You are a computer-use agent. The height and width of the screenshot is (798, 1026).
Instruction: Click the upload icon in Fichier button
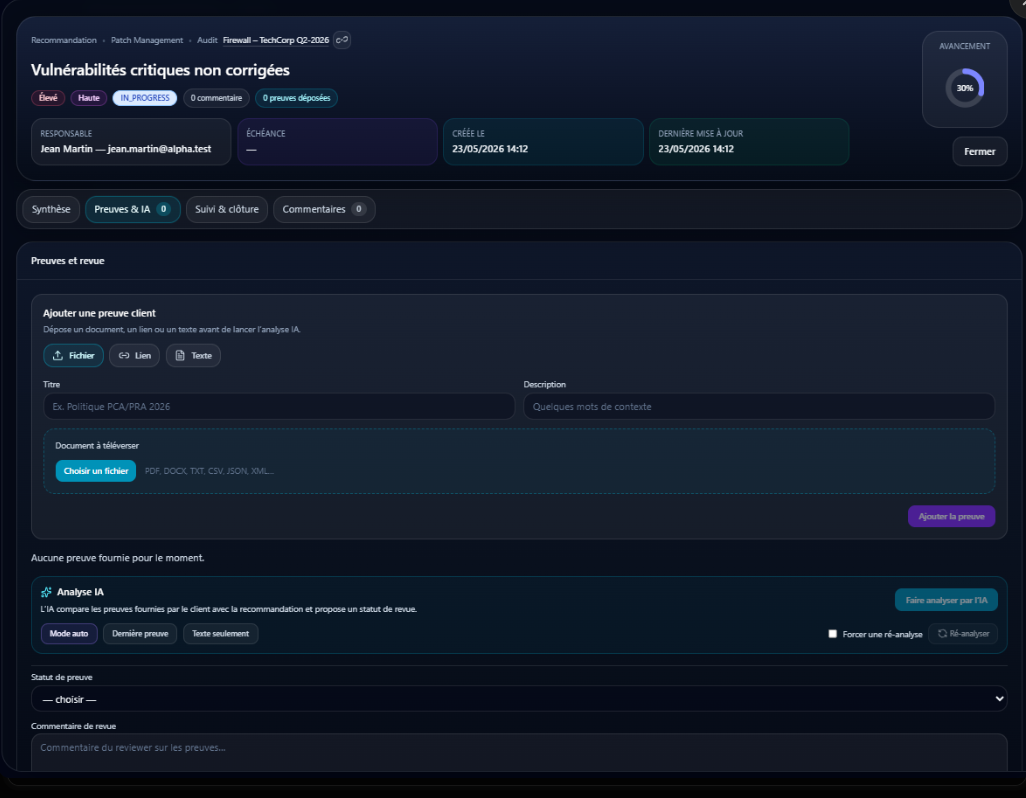coord(58,355)
